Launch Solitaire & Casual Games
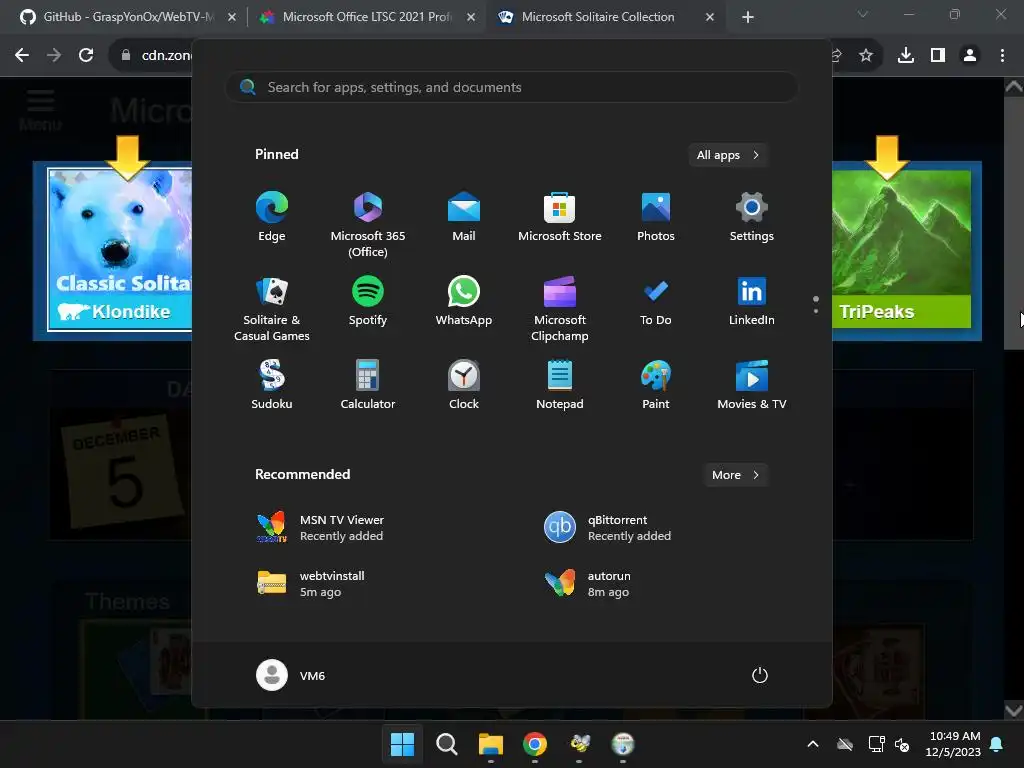This screenshot has width=1024, height=768. pyautogui.click(x=272, y=309)
